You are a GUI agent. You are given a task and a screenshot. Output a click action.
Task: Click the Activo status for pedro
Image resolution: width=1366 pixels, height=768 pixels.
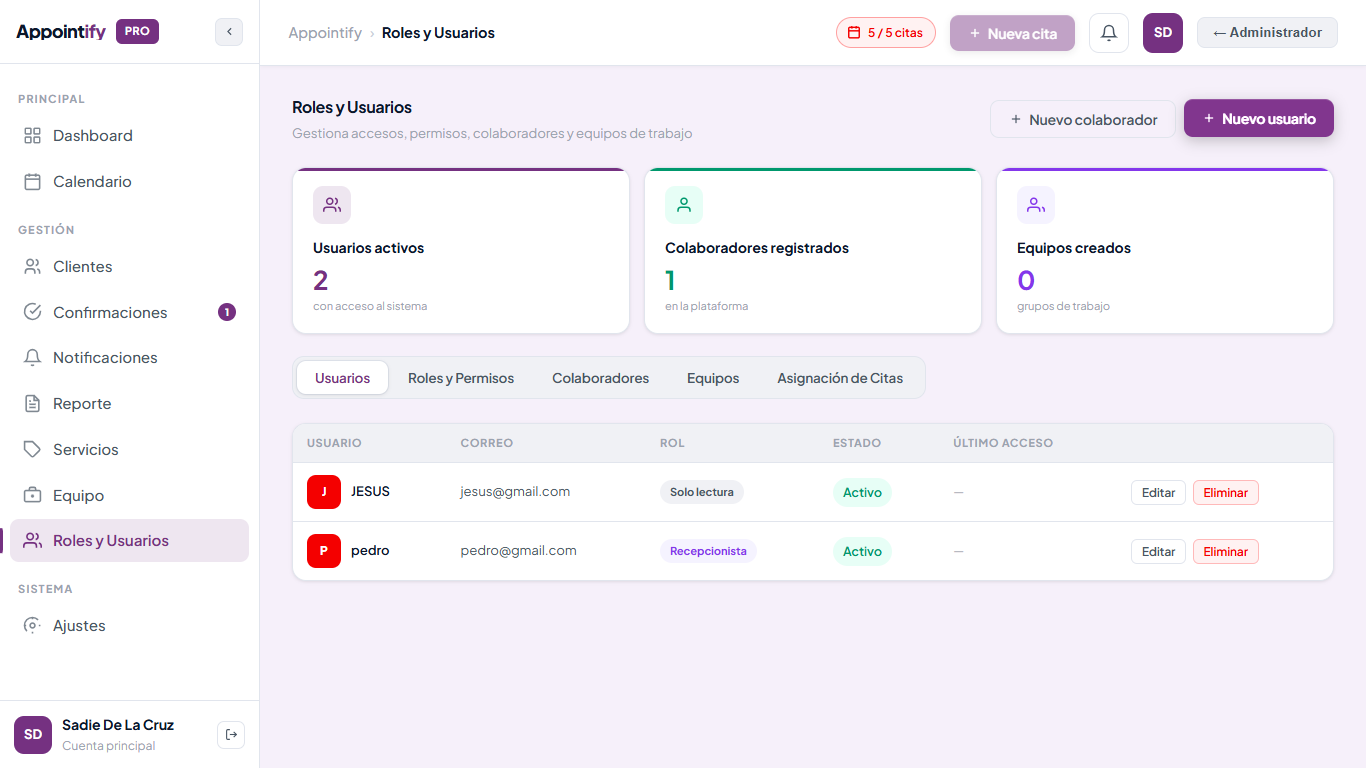[x=862, y=551]
